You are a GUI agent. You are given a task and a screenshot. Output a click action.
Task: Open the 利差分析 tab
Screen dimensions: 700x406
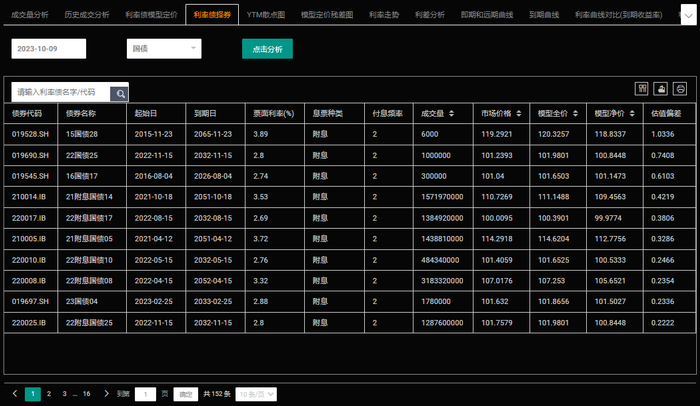click(x=429, y=15)
